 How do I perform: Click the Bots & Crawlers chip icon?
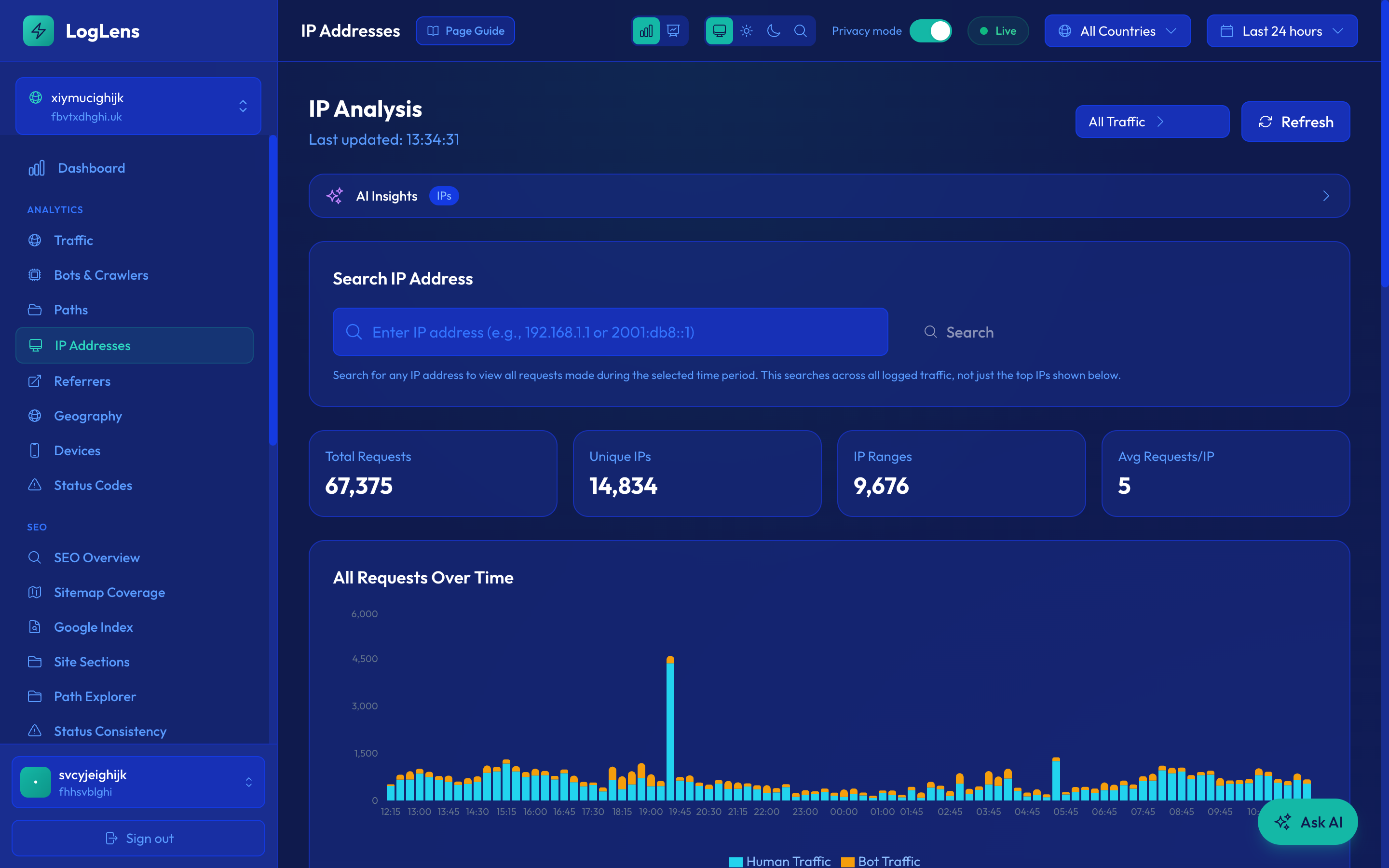pyautogui.click(x=35, y=275)
